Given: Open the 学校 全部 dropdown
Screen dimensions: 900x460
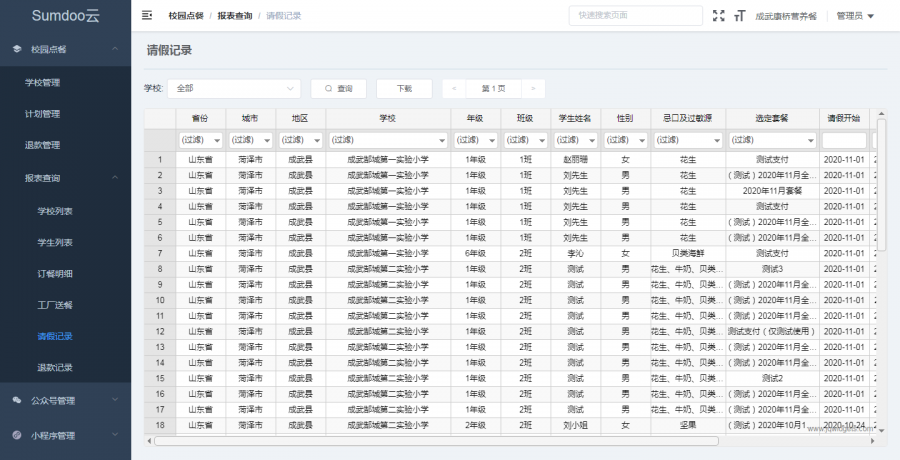Looking at the screenshot, I should click(x=234, y=88).
